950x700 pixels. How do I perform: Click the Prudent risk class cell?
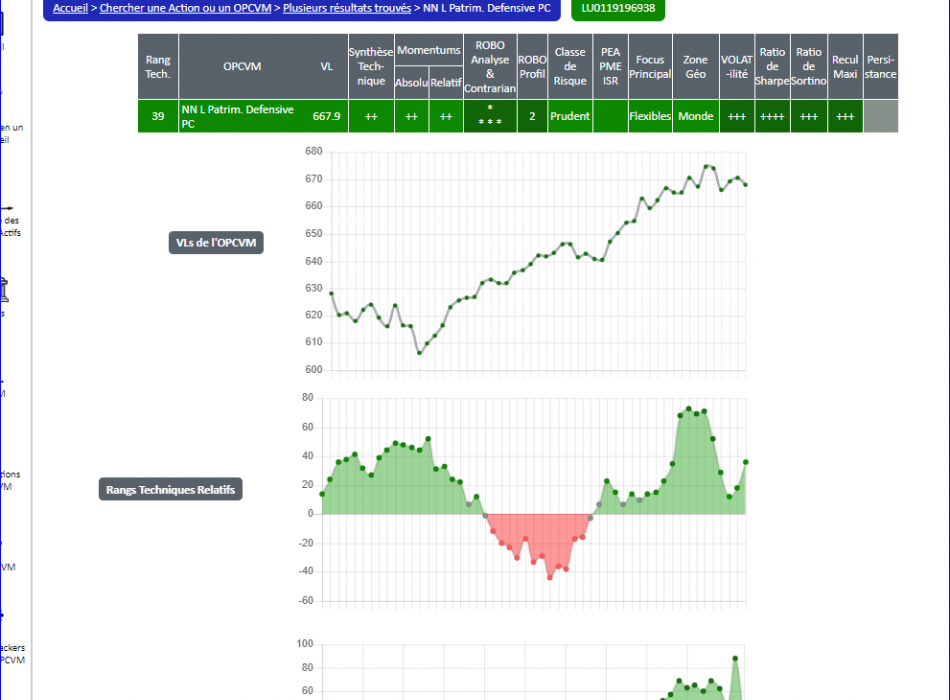point(570,116)
